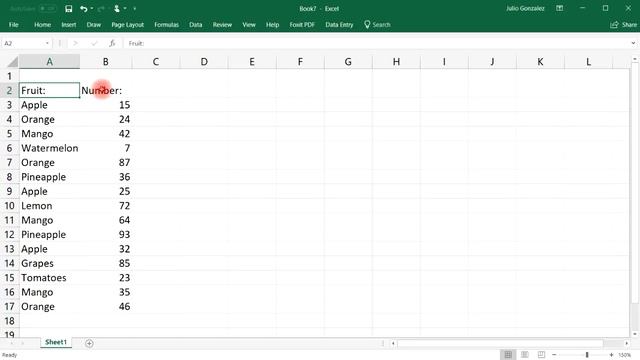640x360 pixels.
Task: Open the Foxit PDF tab
Action: tap(302, 24)
